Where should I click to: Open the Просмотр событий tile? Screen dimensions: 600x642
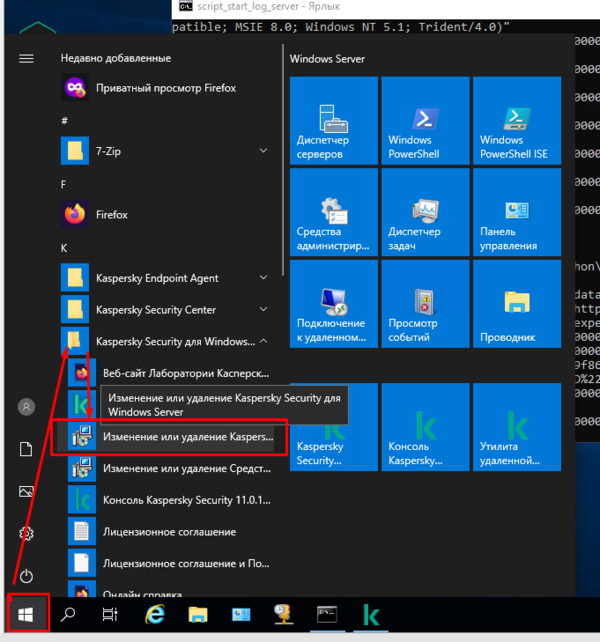[425, 304]
